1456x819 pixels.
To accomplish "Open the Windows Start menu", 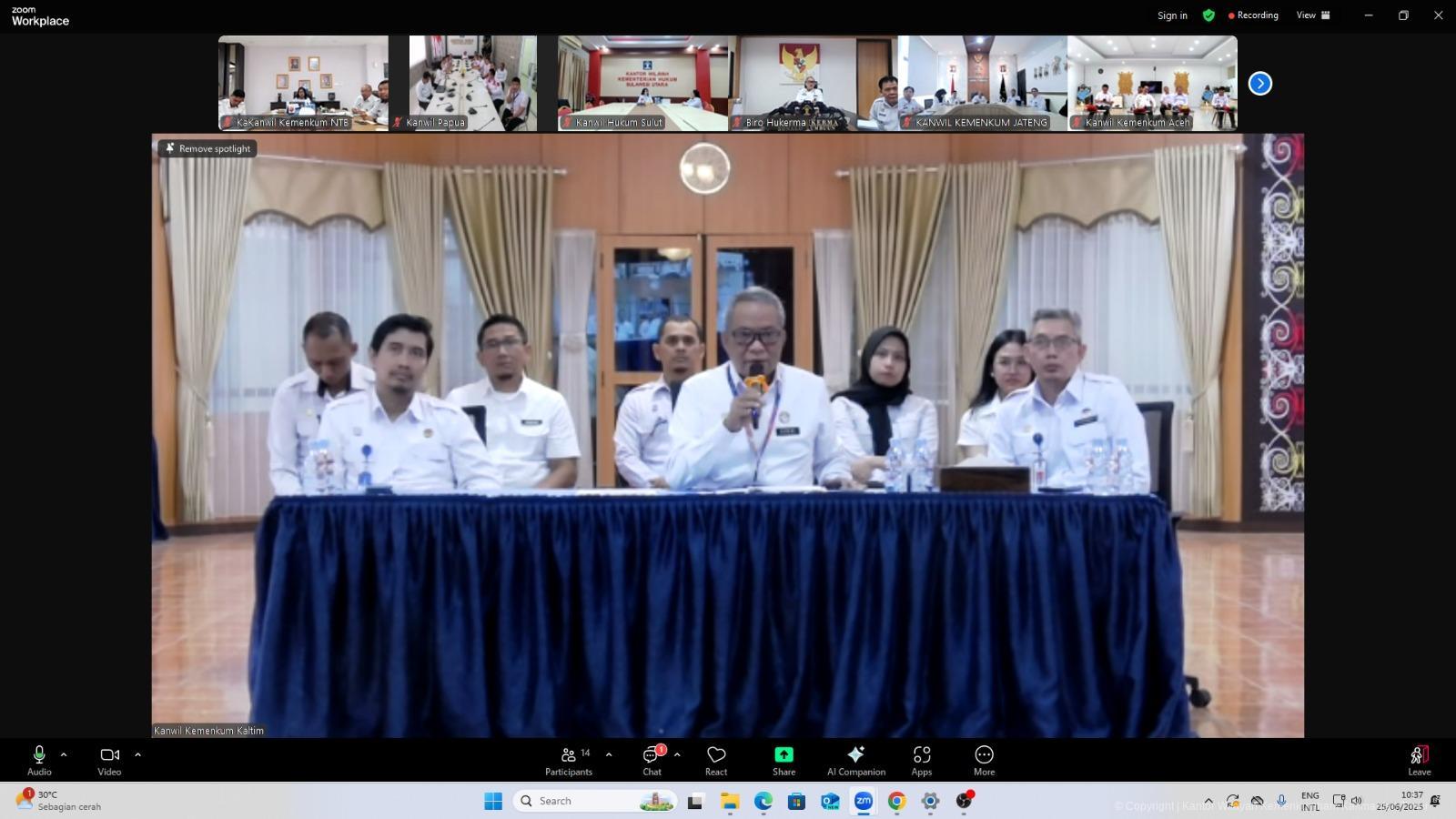I will point(493,801).
